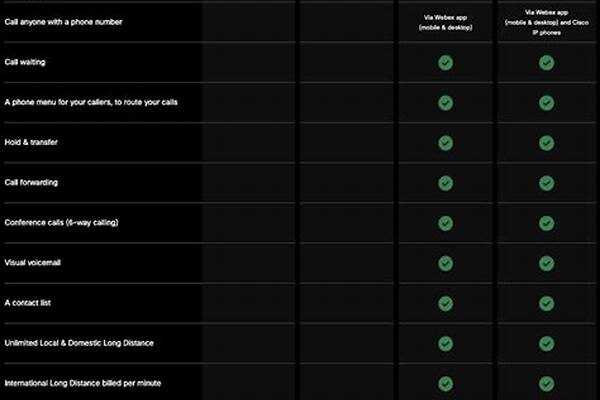Image resolution: width=600 pixels, height=400 pixels.
Task: Select the "Visual voicemail" feature label
Action: pyautogui.click(x=35, y=262)
